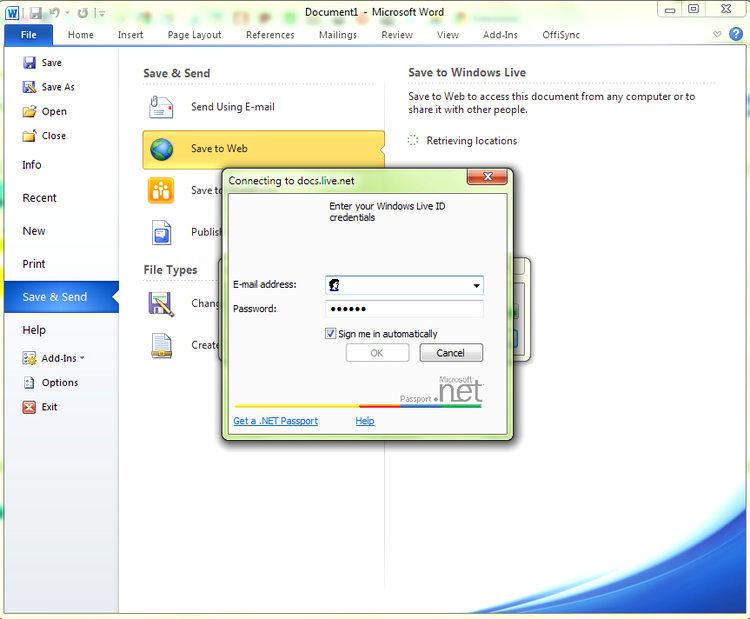Click the OK button in login dialog

point(377,353)
